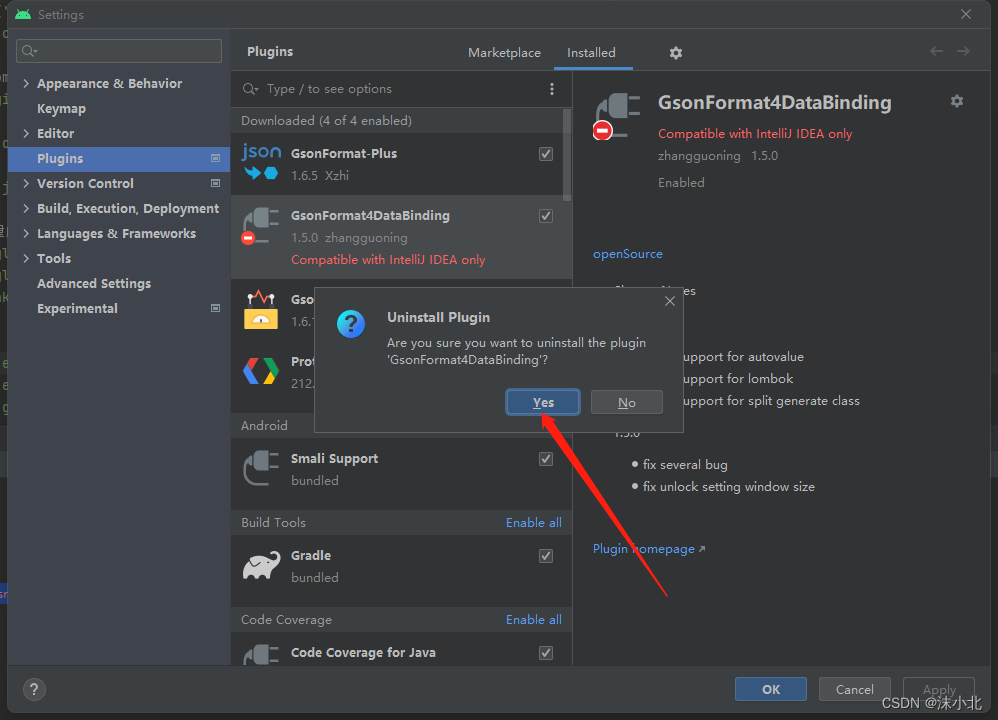The width and height of the screenshot is (998, 720).
Task: Open Experimental settings page
Action: coord(77,308)
